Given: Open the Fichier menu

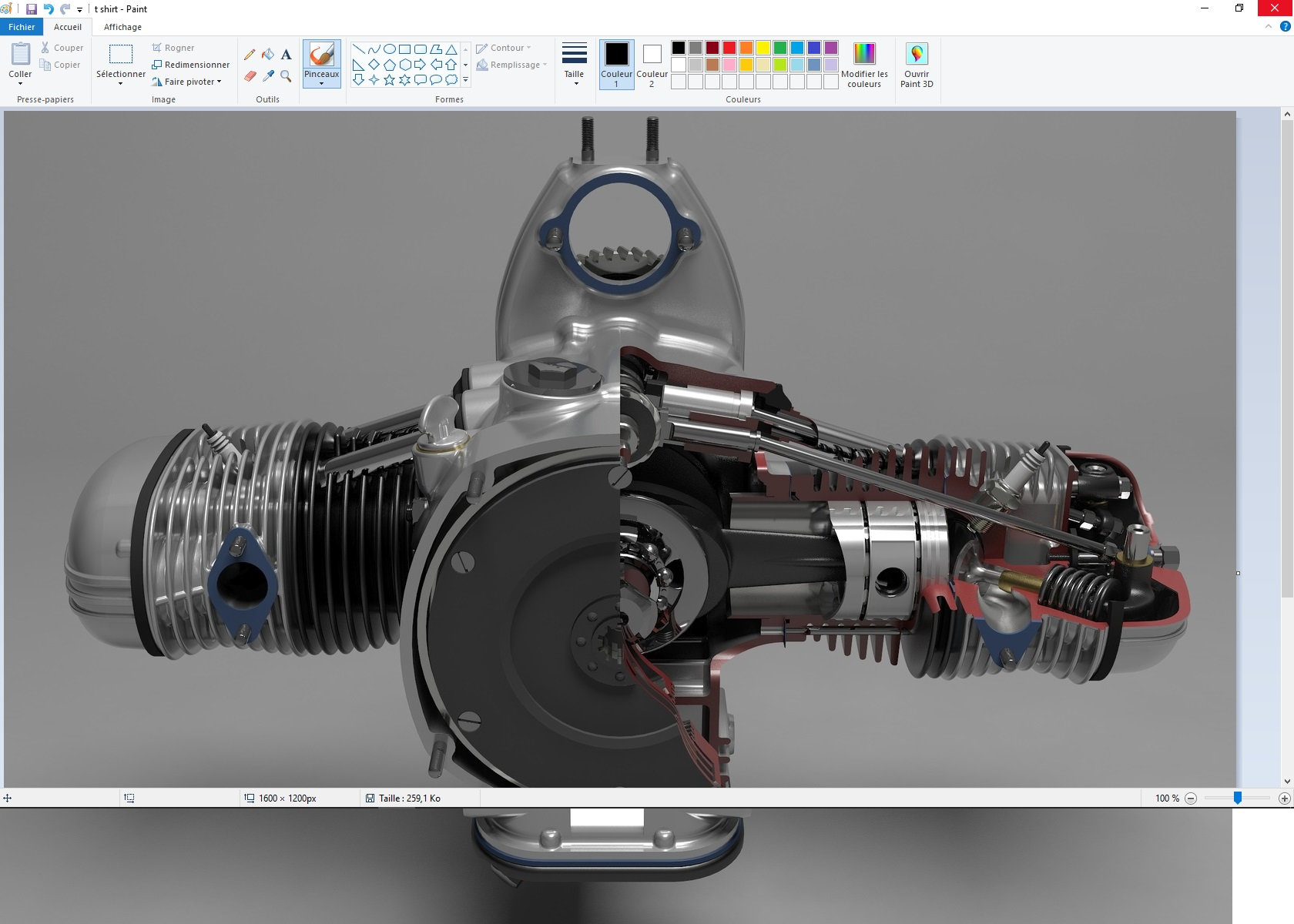Looking at the screenshot, I should click(x=22, y=27).
